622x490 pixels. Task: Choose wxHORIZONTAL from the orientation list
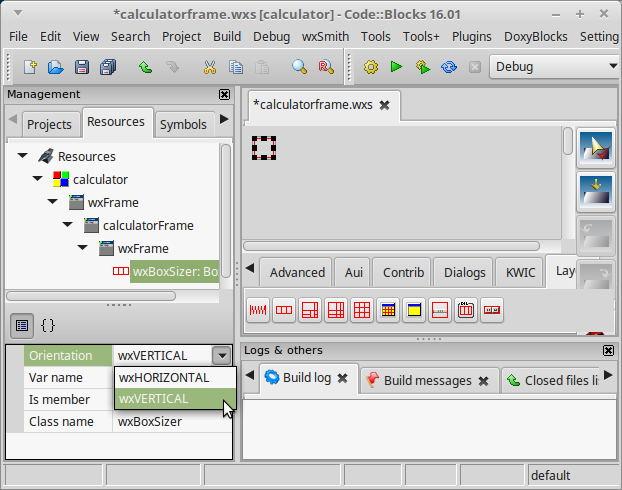[175, 377]
